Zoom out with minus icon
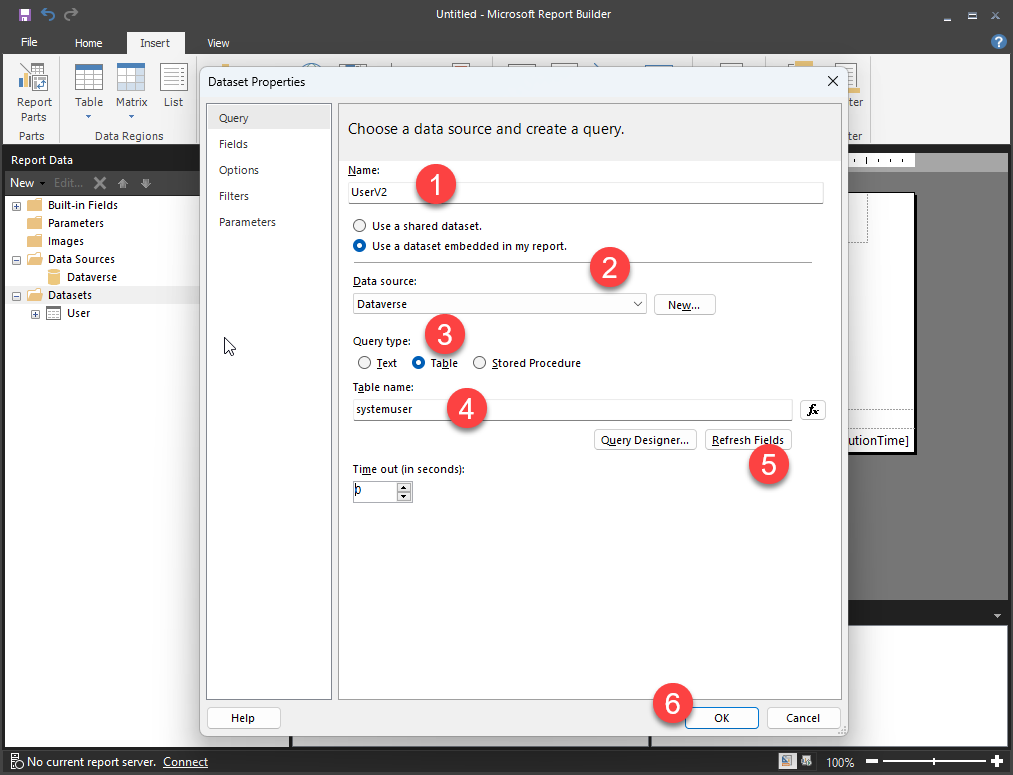1013x775 pixels. click(872, 762)
